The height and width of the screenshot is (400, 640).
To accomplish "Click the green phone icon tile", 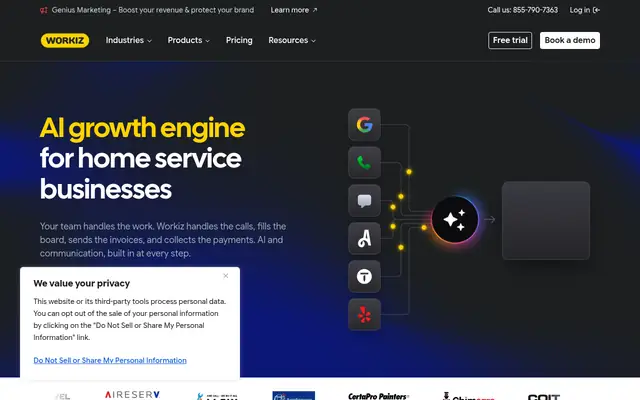I will 364,162.
